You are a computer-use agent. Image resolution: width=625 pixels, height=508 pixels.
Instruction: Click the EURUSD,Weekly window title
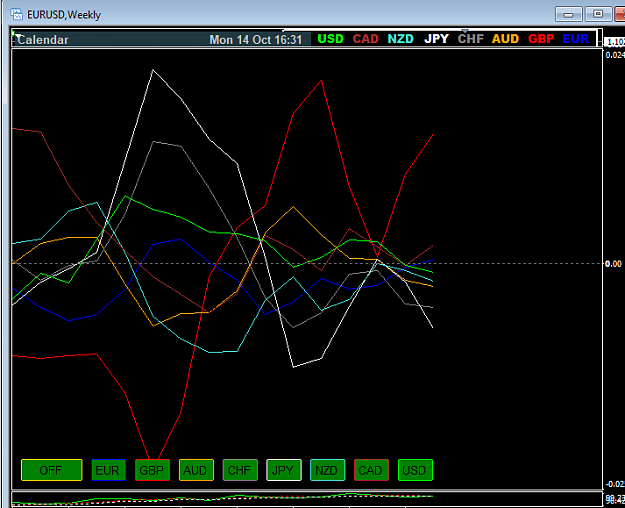(x=64, y=15)
